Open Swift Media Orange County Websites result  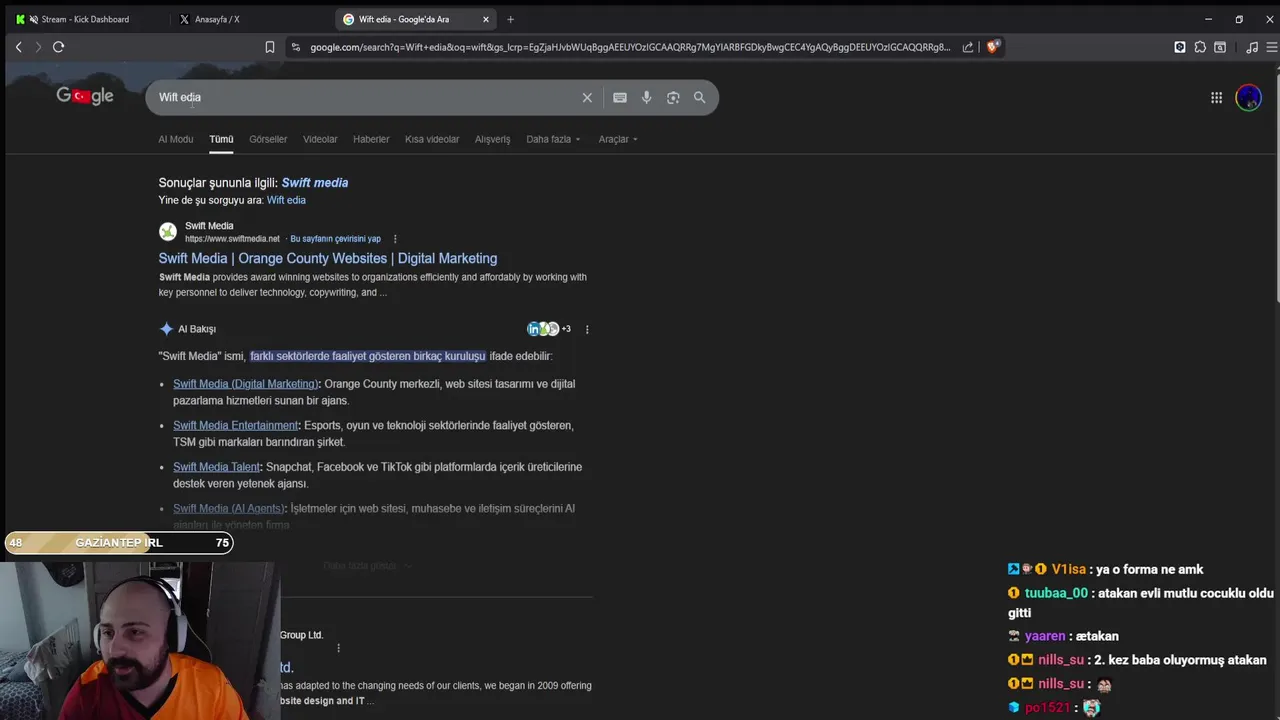tap(328, 258)
